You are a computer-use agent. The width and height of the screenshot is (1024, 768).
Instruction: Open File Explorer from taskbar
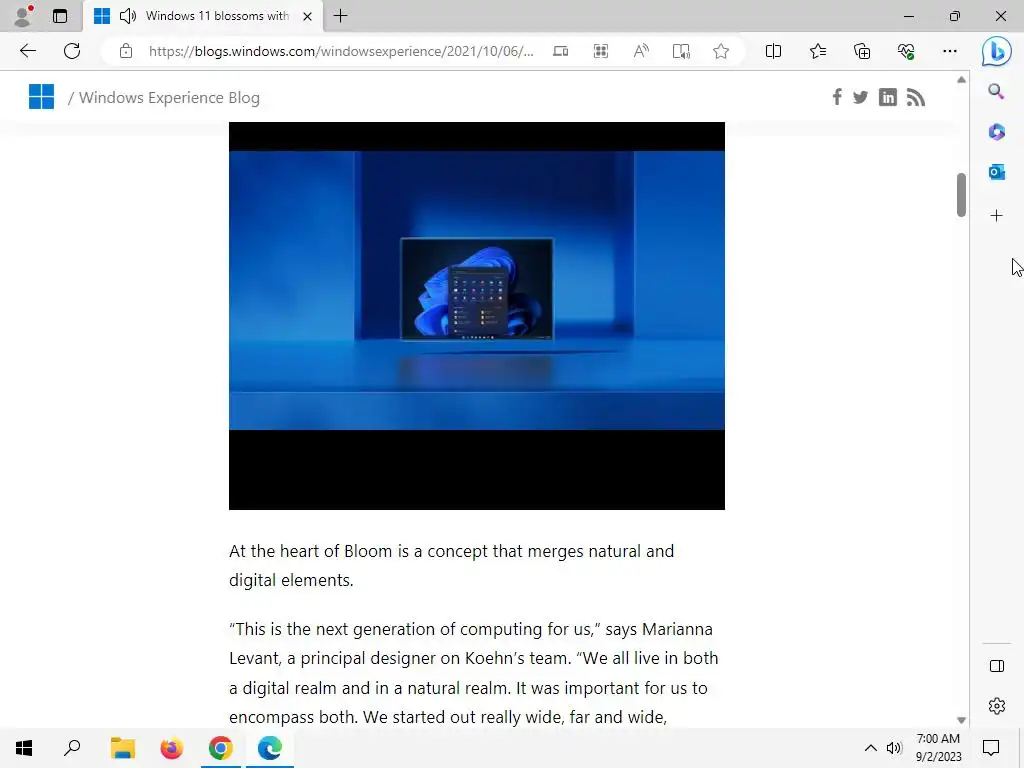(x=123, y=748)
